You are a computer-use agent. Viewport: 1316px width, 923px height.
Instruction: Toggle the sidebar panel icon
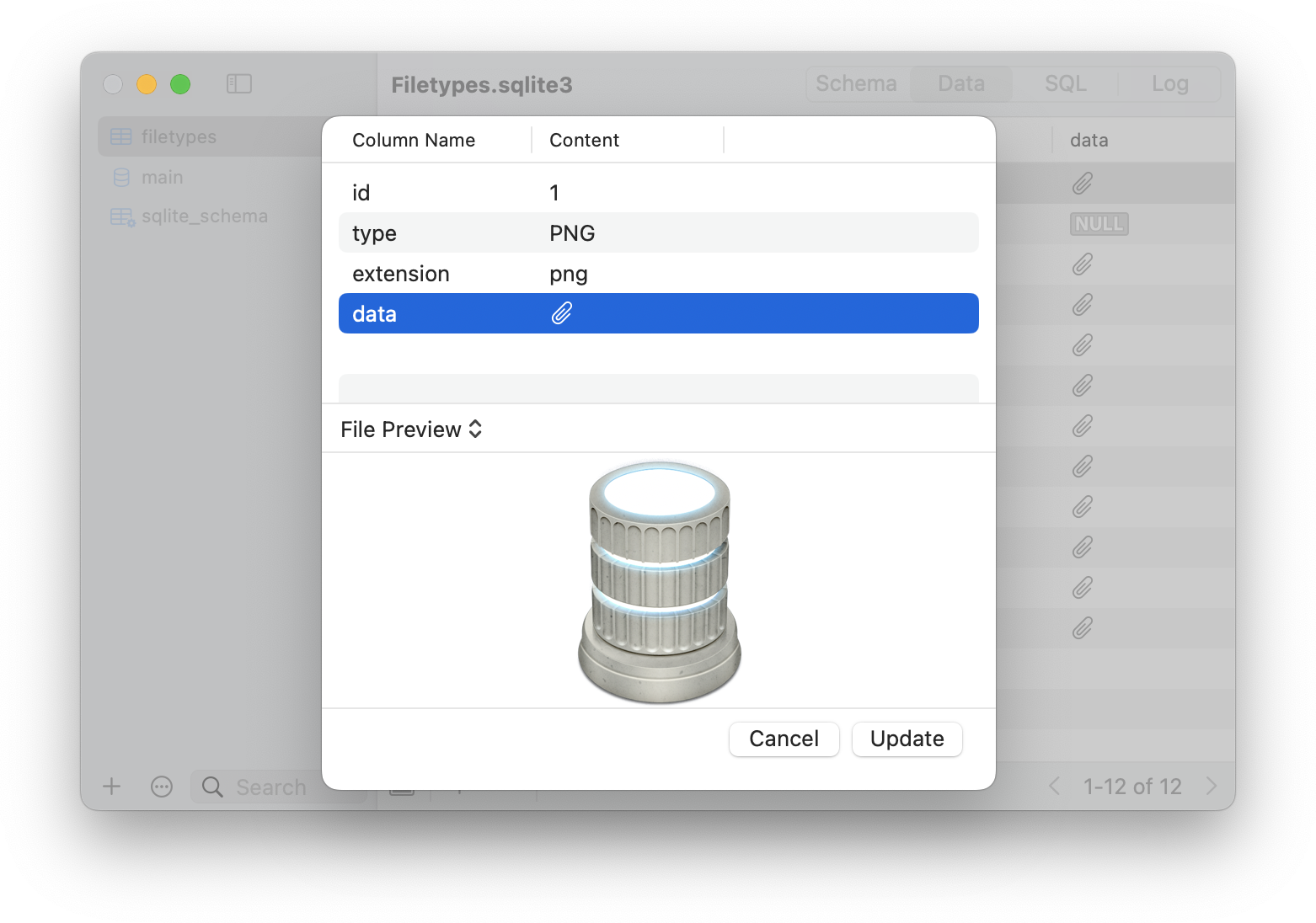[239, 83]
